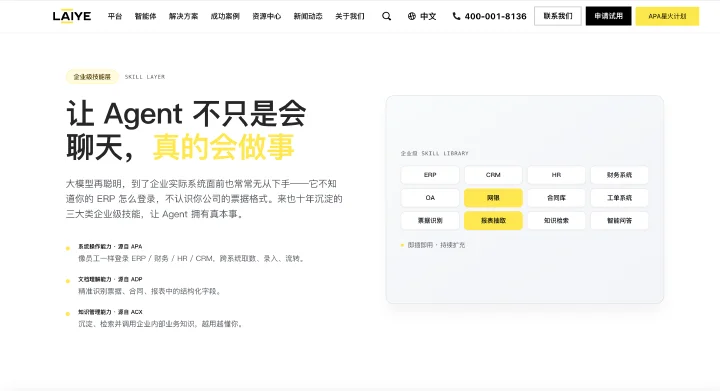Click the LAIYE logo
Image resolution: width=720 pixels, height=391 pixels.
(x=72, y=16)
